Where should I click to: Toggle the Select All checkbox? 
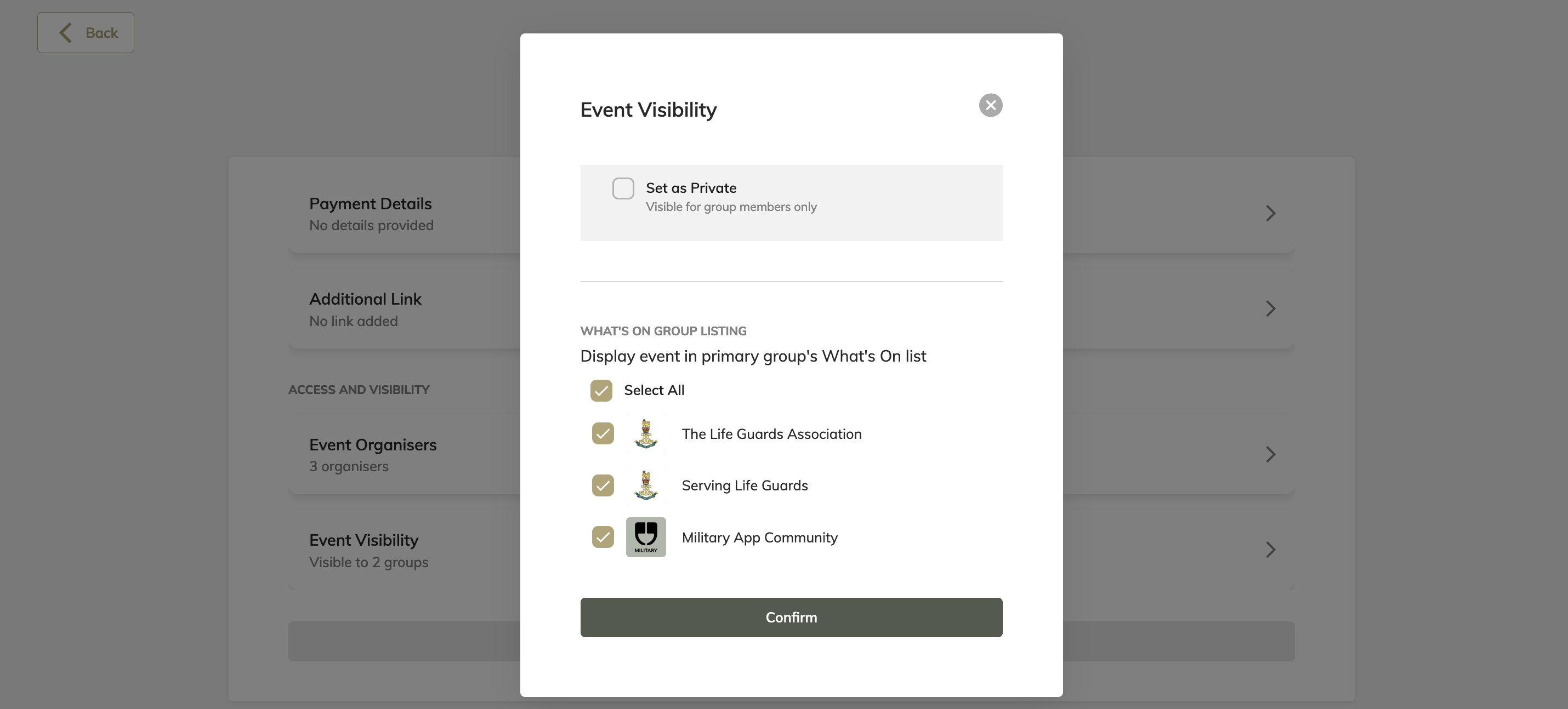coord(601,390)
